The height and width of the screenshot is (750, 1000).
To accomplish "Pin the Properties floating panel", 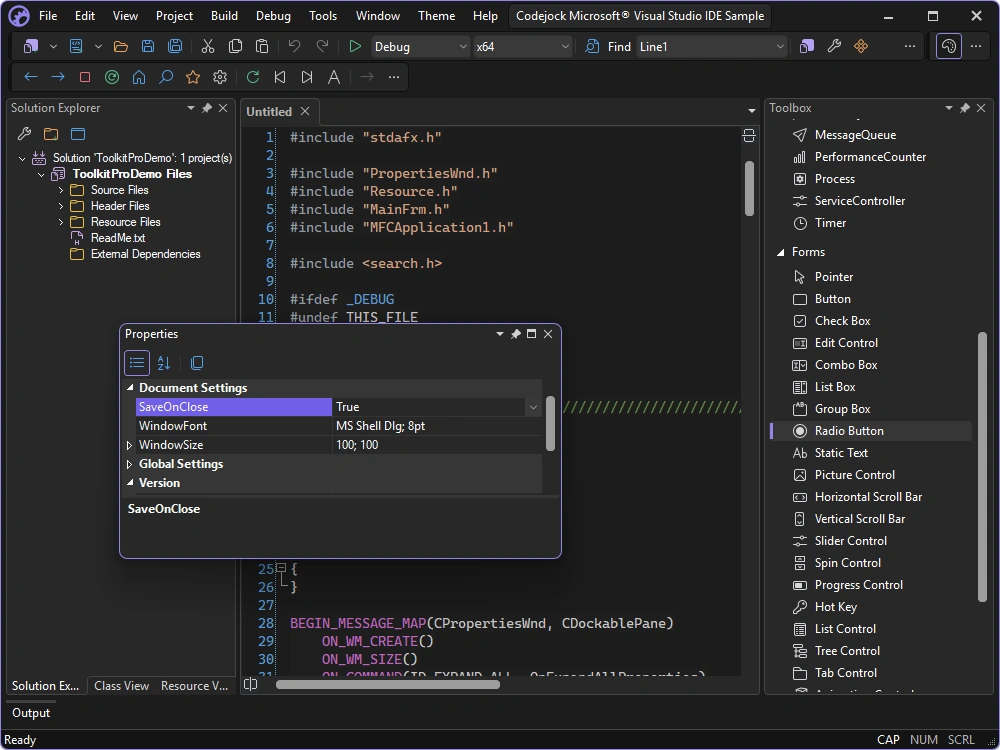I will pos(516,334).
